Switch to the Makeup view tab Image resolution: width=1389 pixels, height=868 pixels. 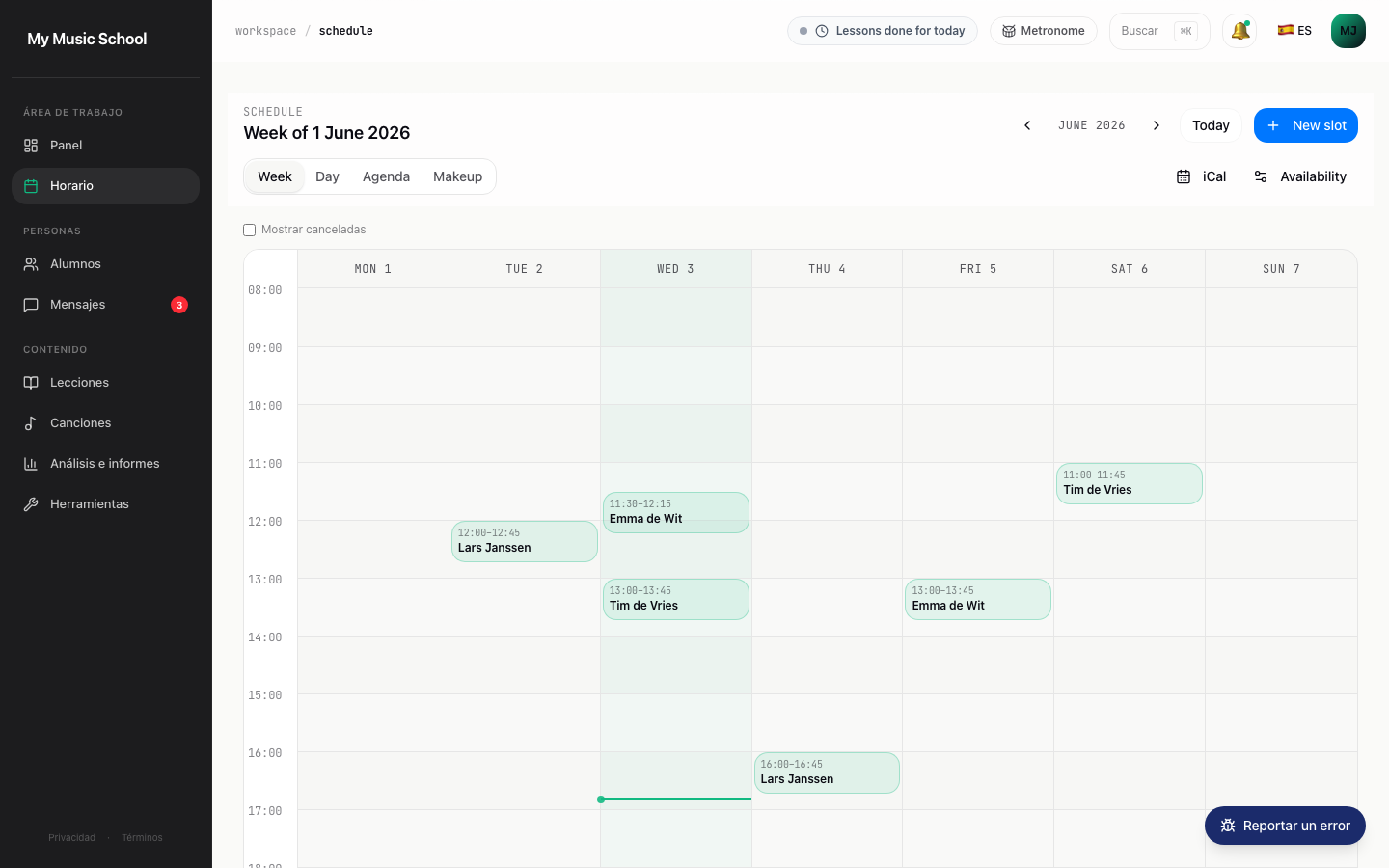pos(457,176)
